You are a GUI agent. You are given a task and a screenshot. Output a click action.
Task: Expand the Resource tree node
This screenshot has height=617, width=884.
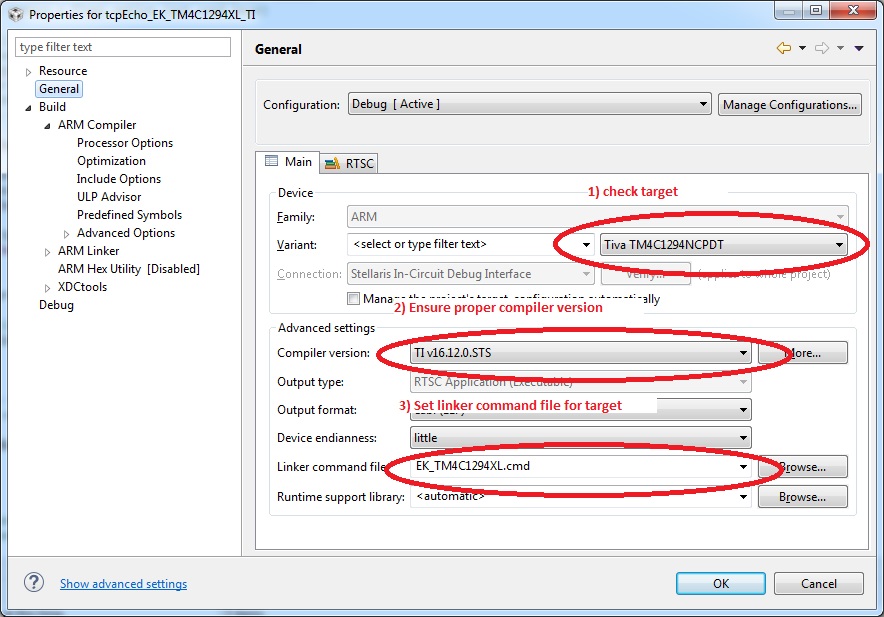point(28,72)
